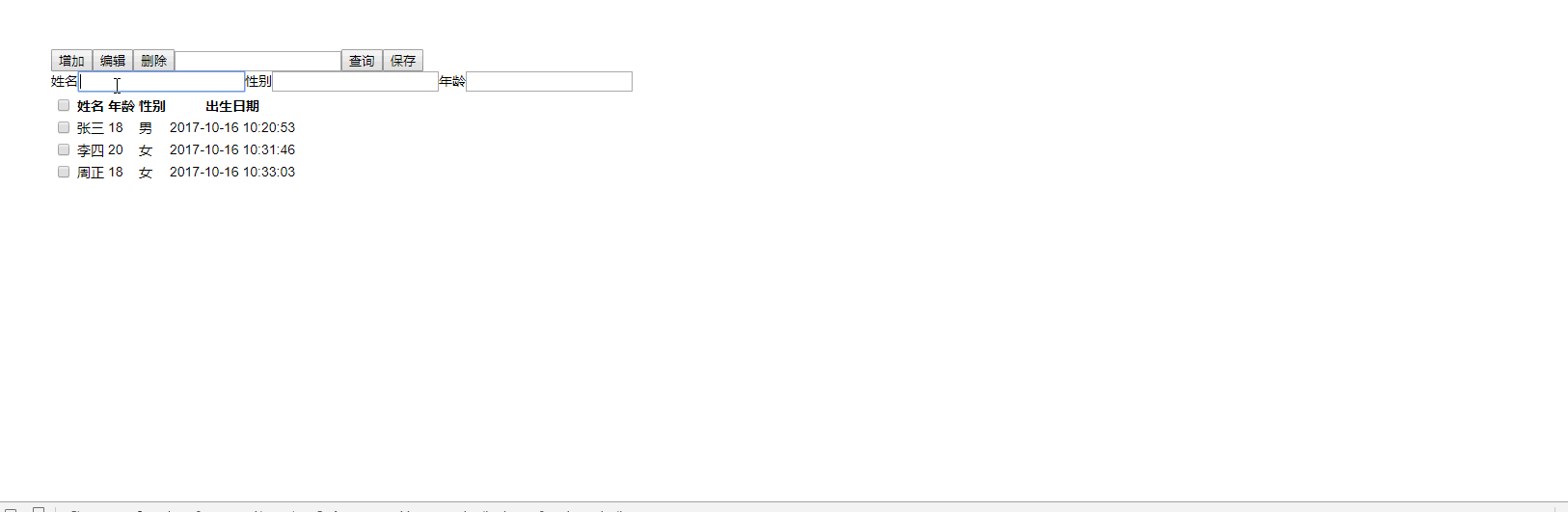
Task: Select the name cell 李四
Action: pos(91,150)
